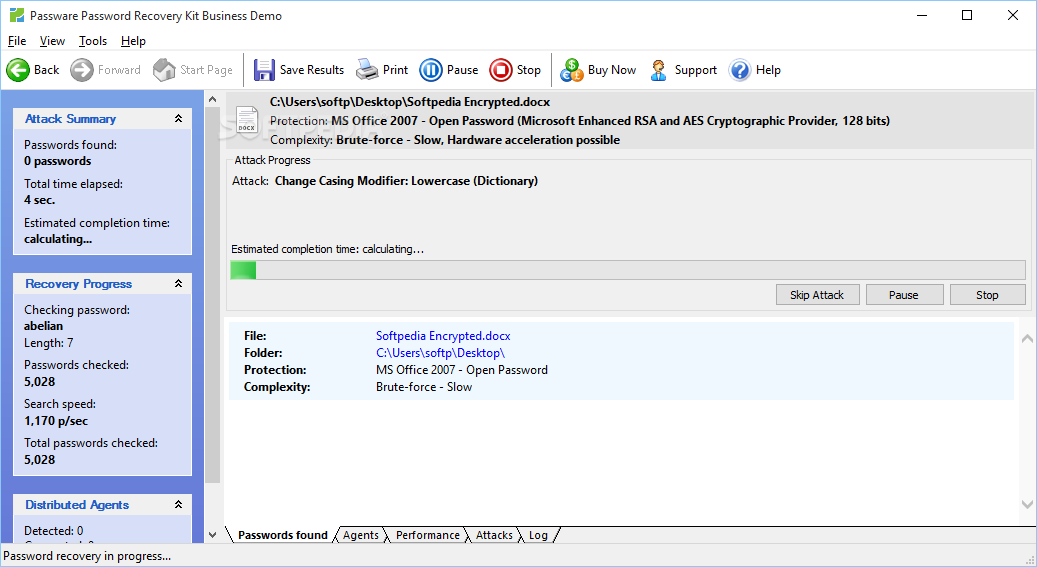1037x567 pixels.
Task: Click 'MS Office 2007 - Open Password' in results
Action: coord(462,370)
